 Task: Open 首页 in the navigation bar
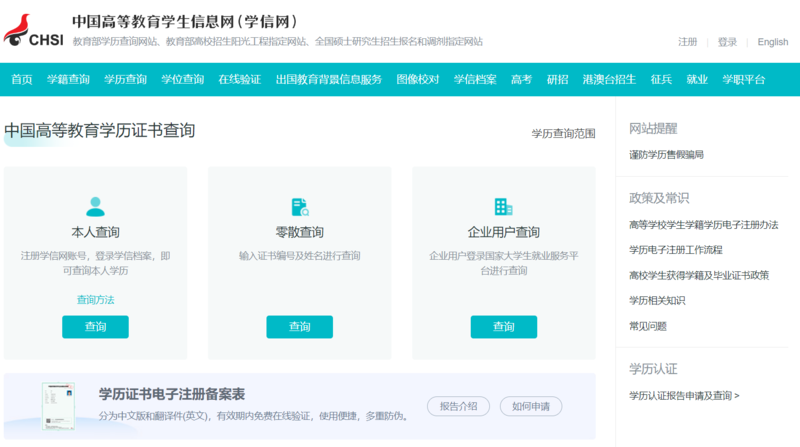pyautogui.click(x=22, y=79)
